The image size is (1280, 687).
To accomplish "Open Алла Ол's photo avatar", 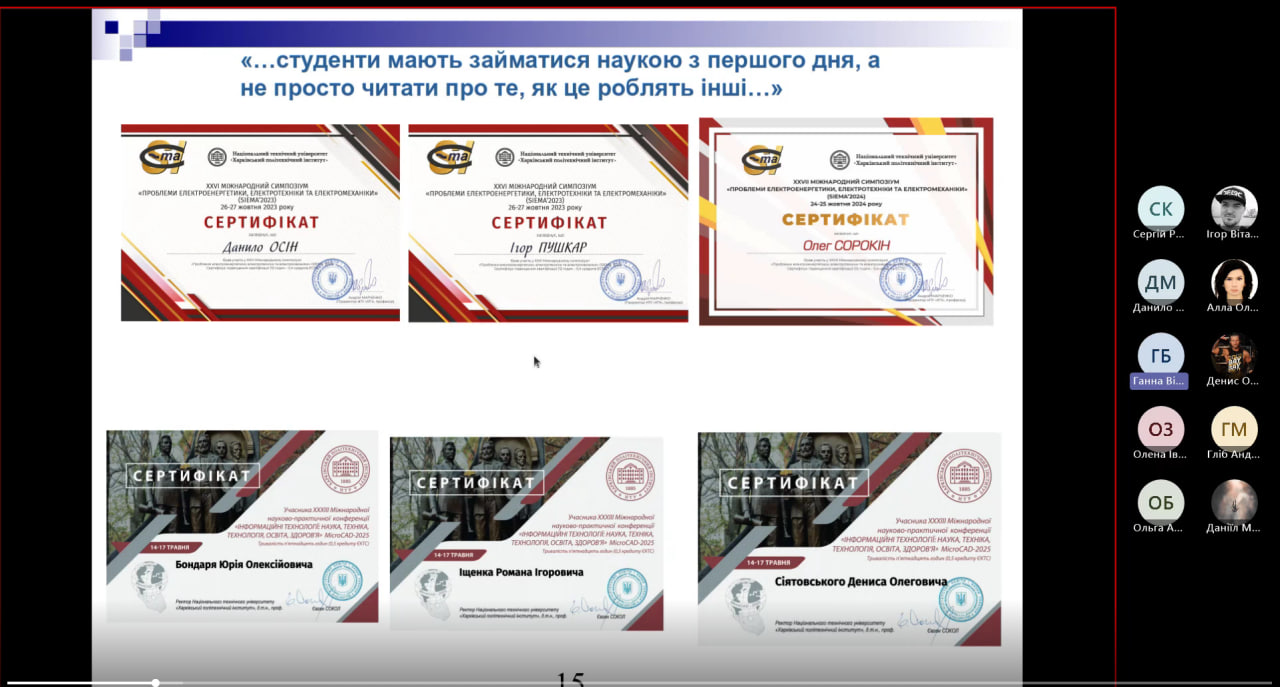I will [x=1234, y=282].
